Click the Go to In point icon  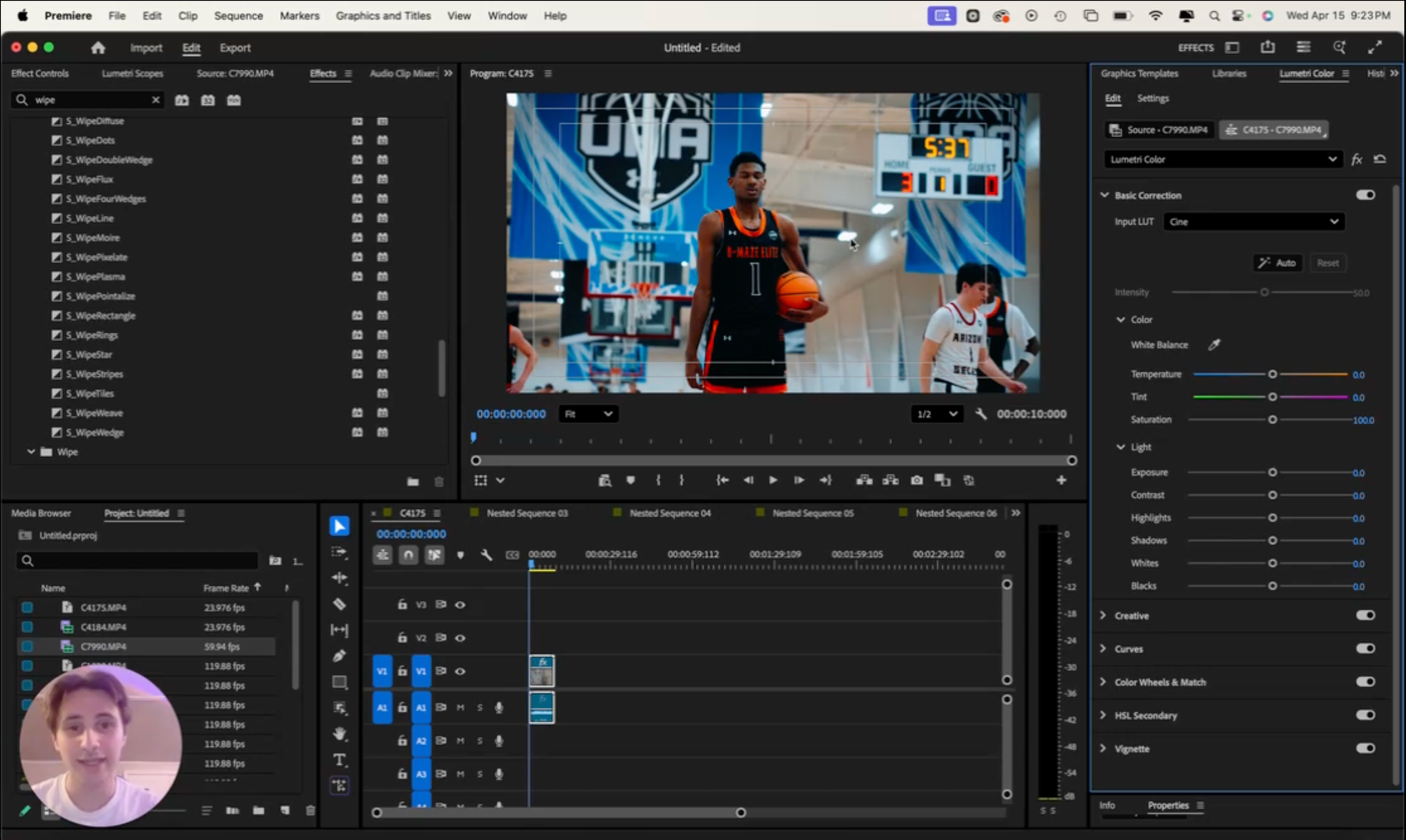(722, 480)
